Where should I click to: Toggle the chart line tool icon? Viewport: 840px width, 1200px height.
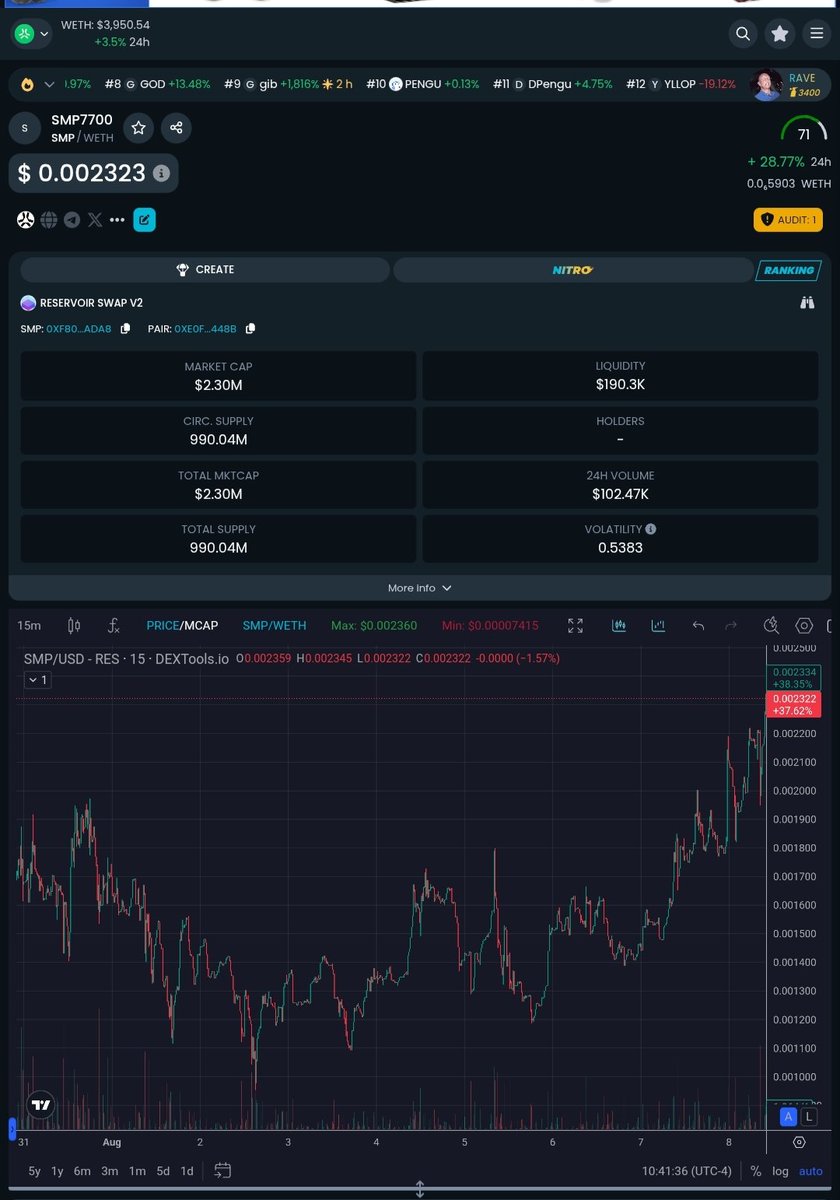tap(658, 626)
